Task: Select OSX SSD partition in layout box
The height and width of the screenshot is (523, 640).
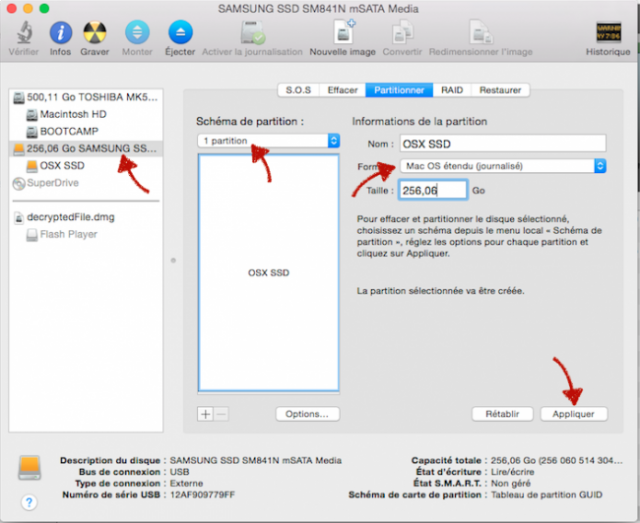Action: point(269,273)
